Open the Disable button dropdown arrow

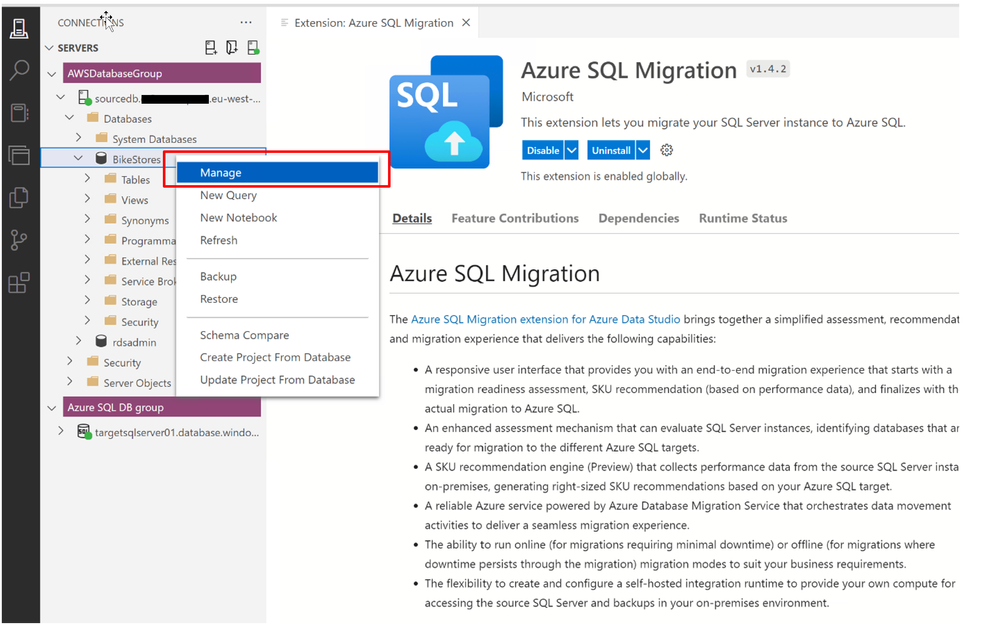[x=571, y=150]
